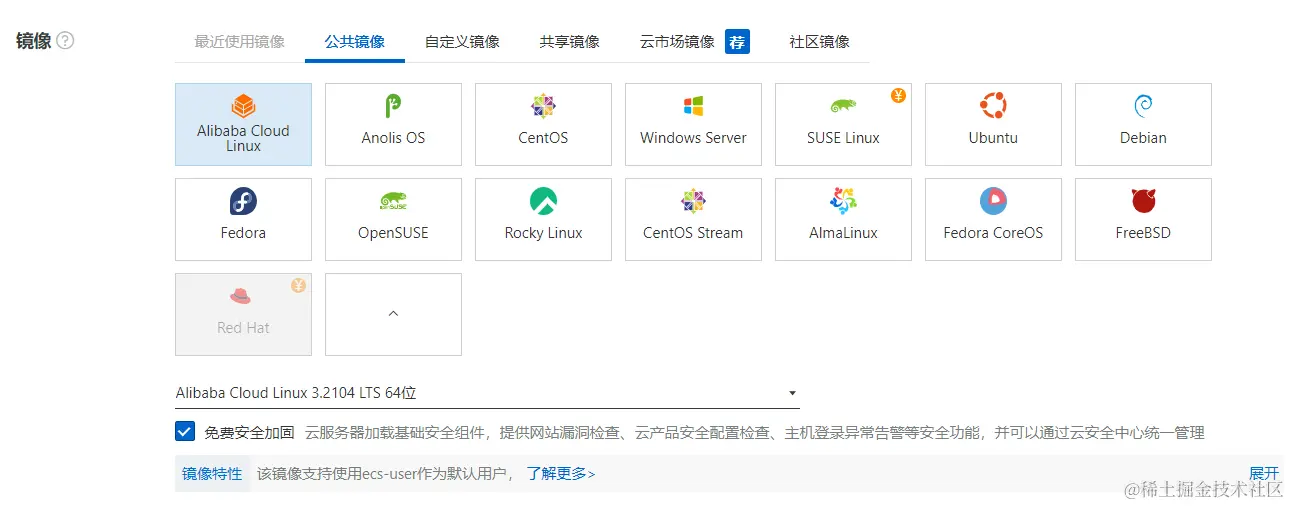
Task: Click the paid badge on Red Hat
Action: (298, 286)
